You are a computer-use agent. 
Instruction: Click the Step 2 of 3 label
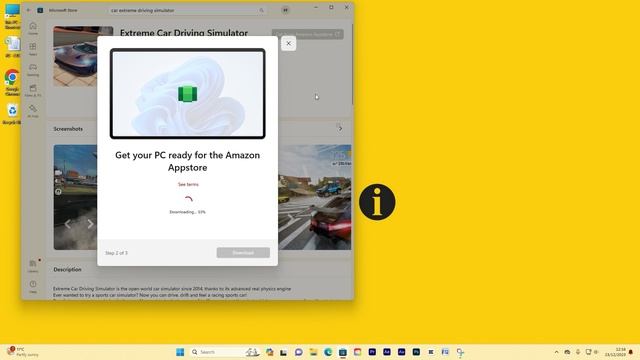[x=116, y=253]
